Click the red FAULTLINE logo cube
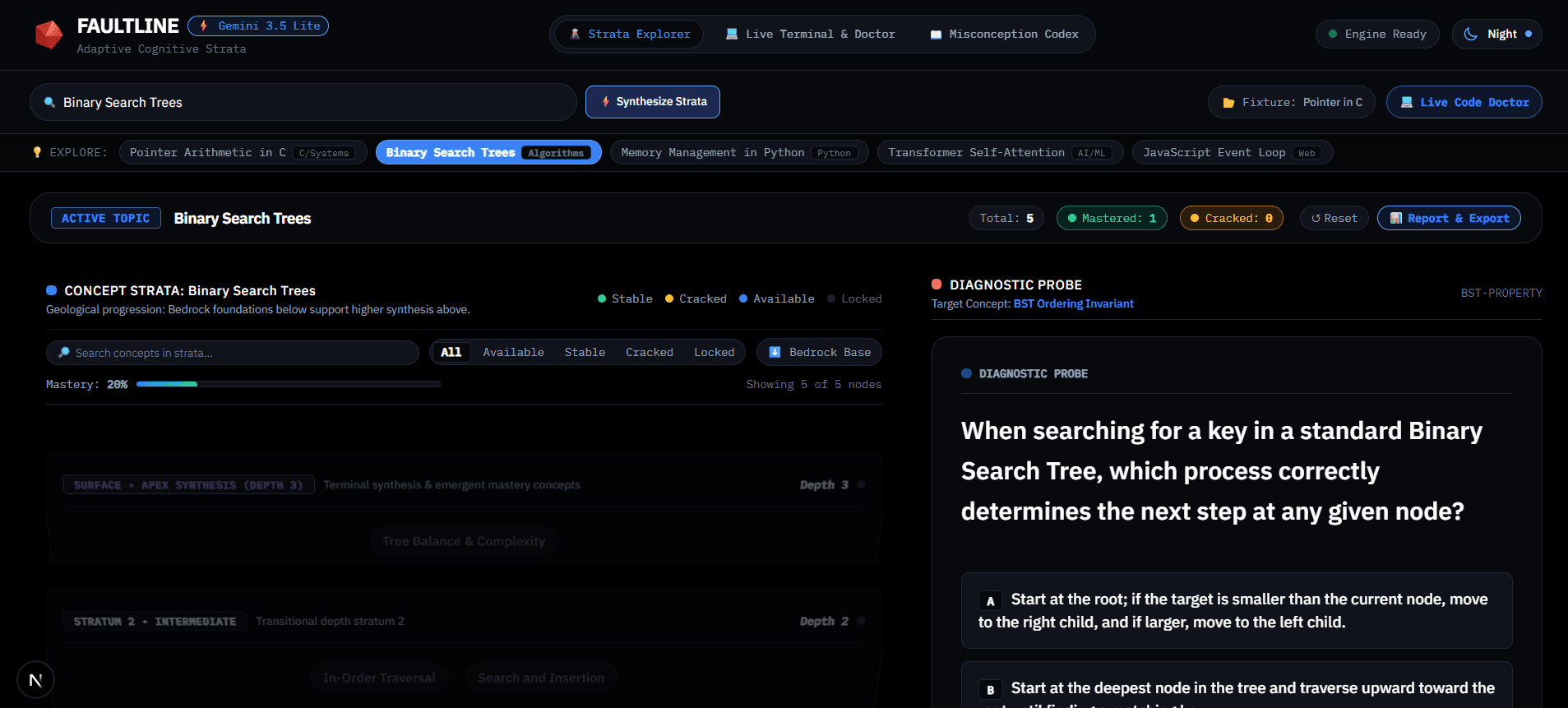1568x708 pixels. (49, 35)
